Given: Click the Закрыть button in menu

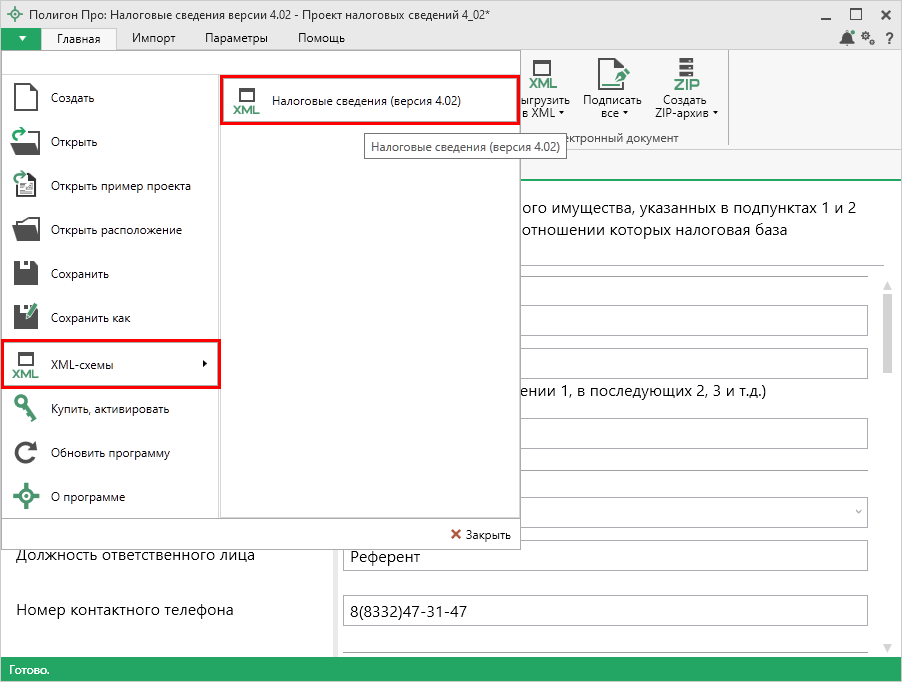Looking at the screenshot, I should pyautogui.click(x=481, y=534).
